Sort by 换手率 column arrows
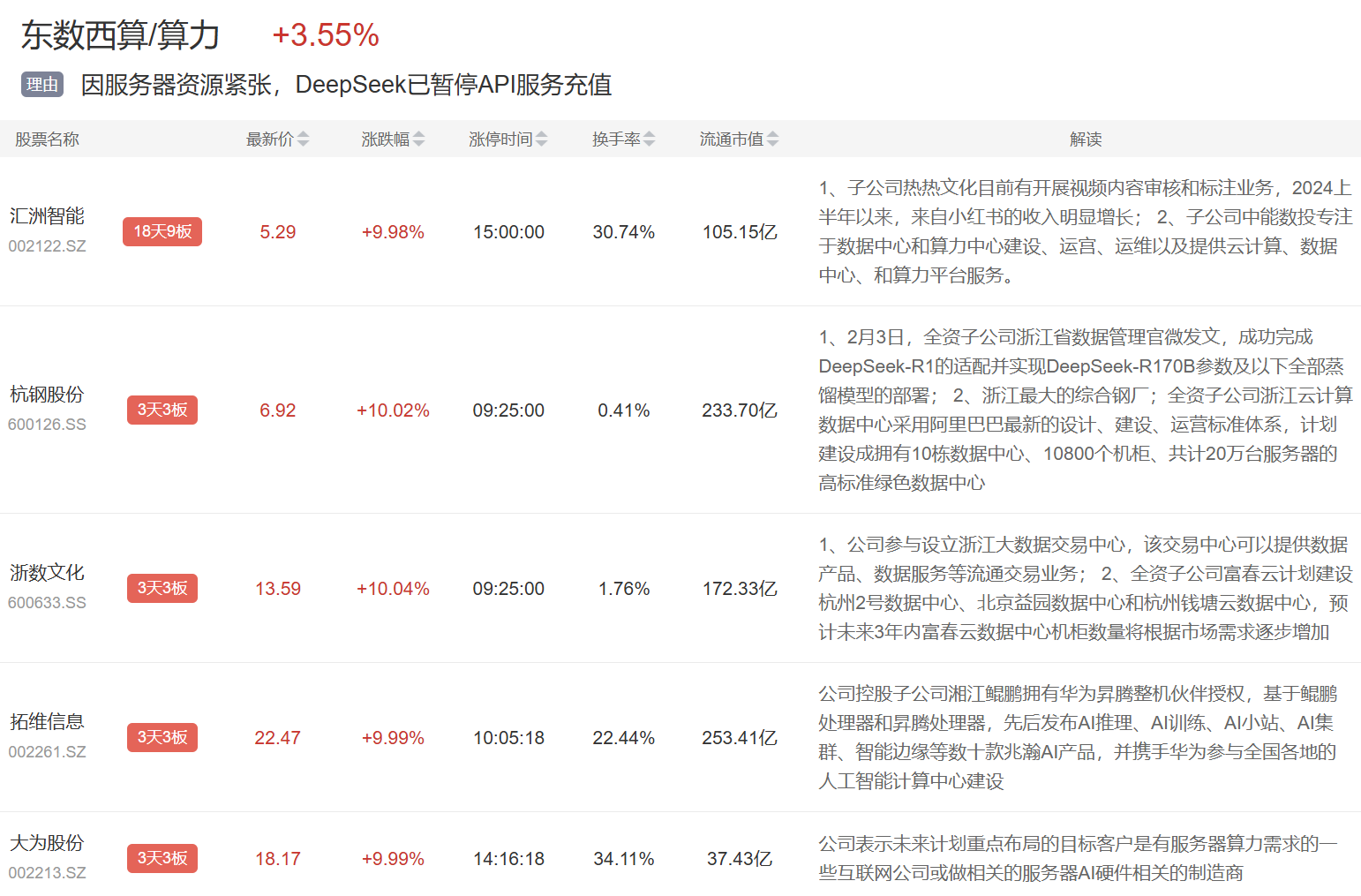The height and width of the screenshot is (896, 1361). (649, 139)
